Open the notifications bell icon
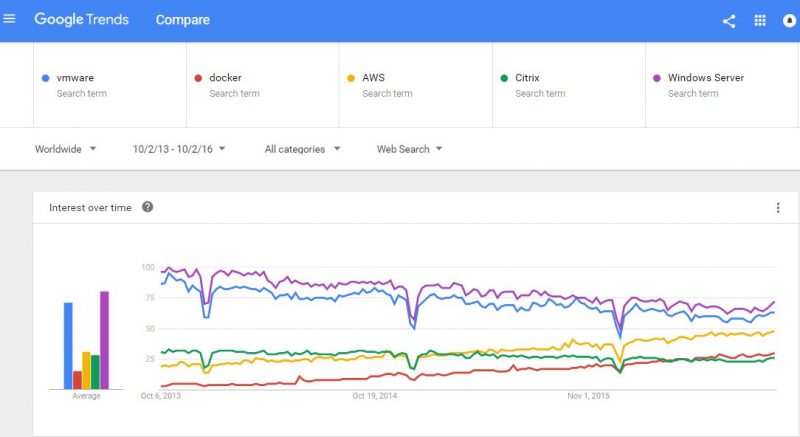 (789, 21)
